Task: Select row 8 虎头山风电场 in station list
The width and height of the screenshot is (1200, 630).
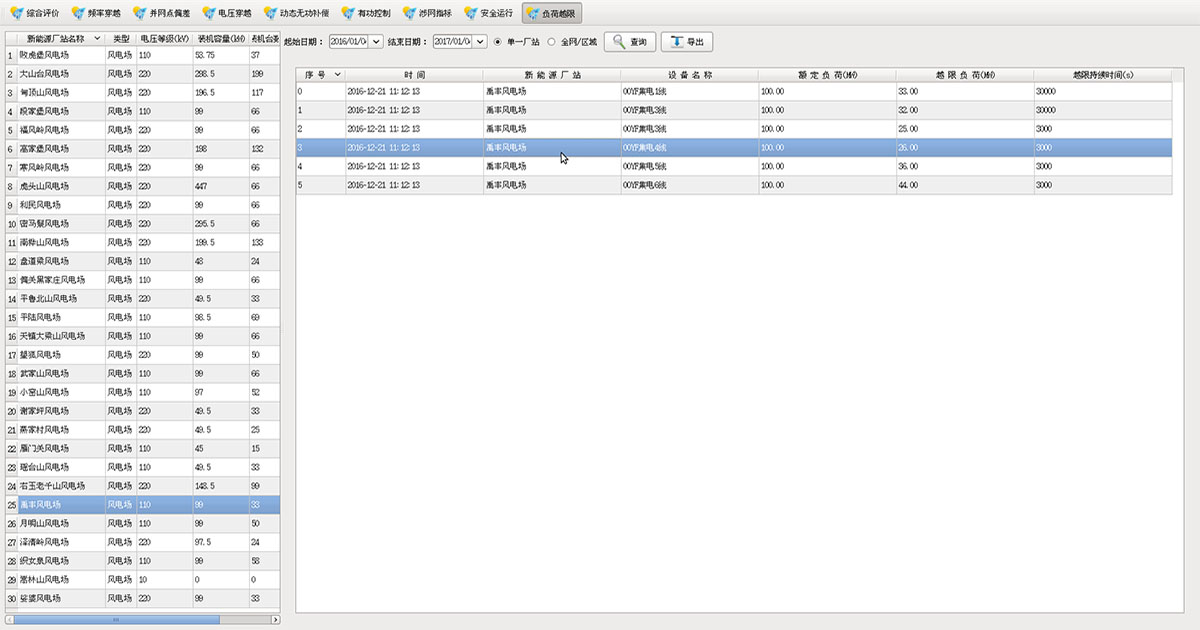Action: [x=60, y=186]
